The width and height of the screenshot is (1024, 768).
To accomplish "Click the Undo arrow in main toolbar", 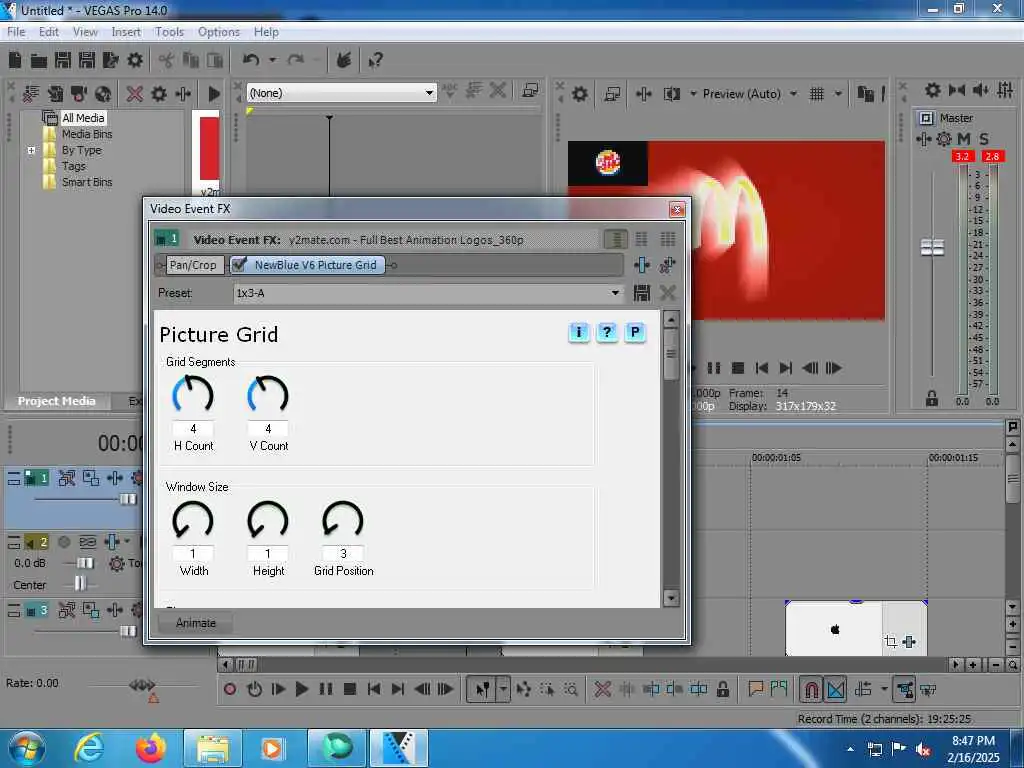I will point(251,60).
